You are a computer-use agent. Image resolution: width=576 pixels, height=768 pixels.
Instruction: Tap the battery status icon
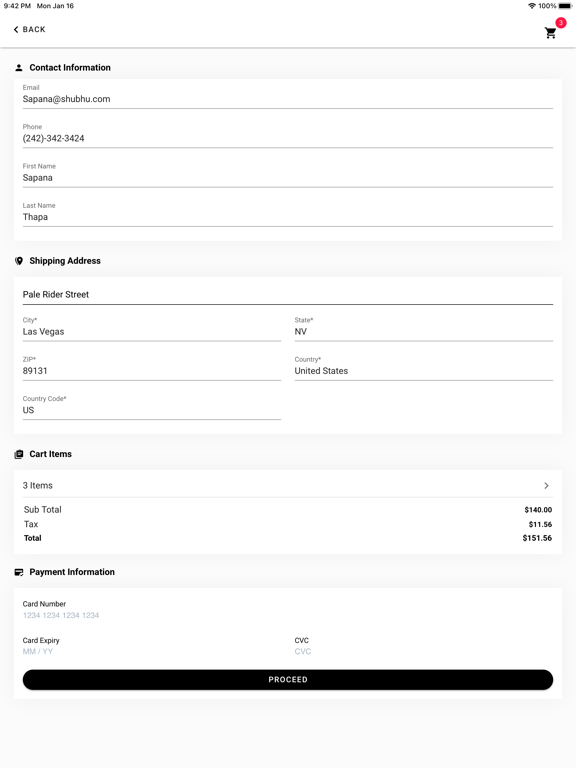pos(565,6)
